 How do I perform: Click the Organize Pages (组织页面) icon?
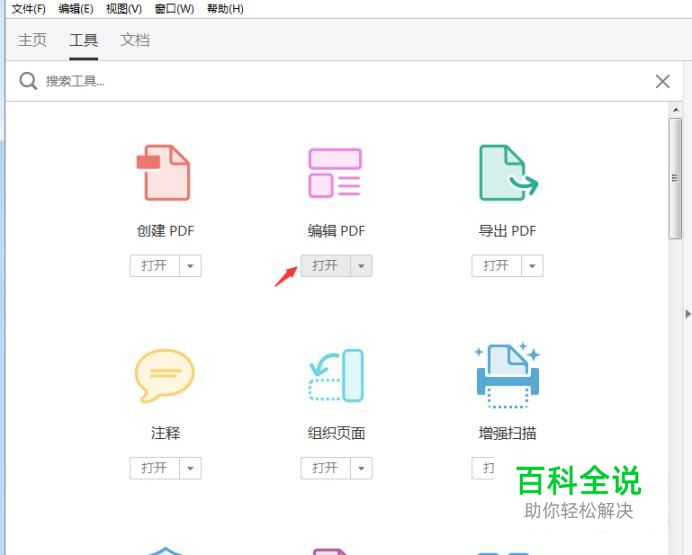tap(336, 375)
